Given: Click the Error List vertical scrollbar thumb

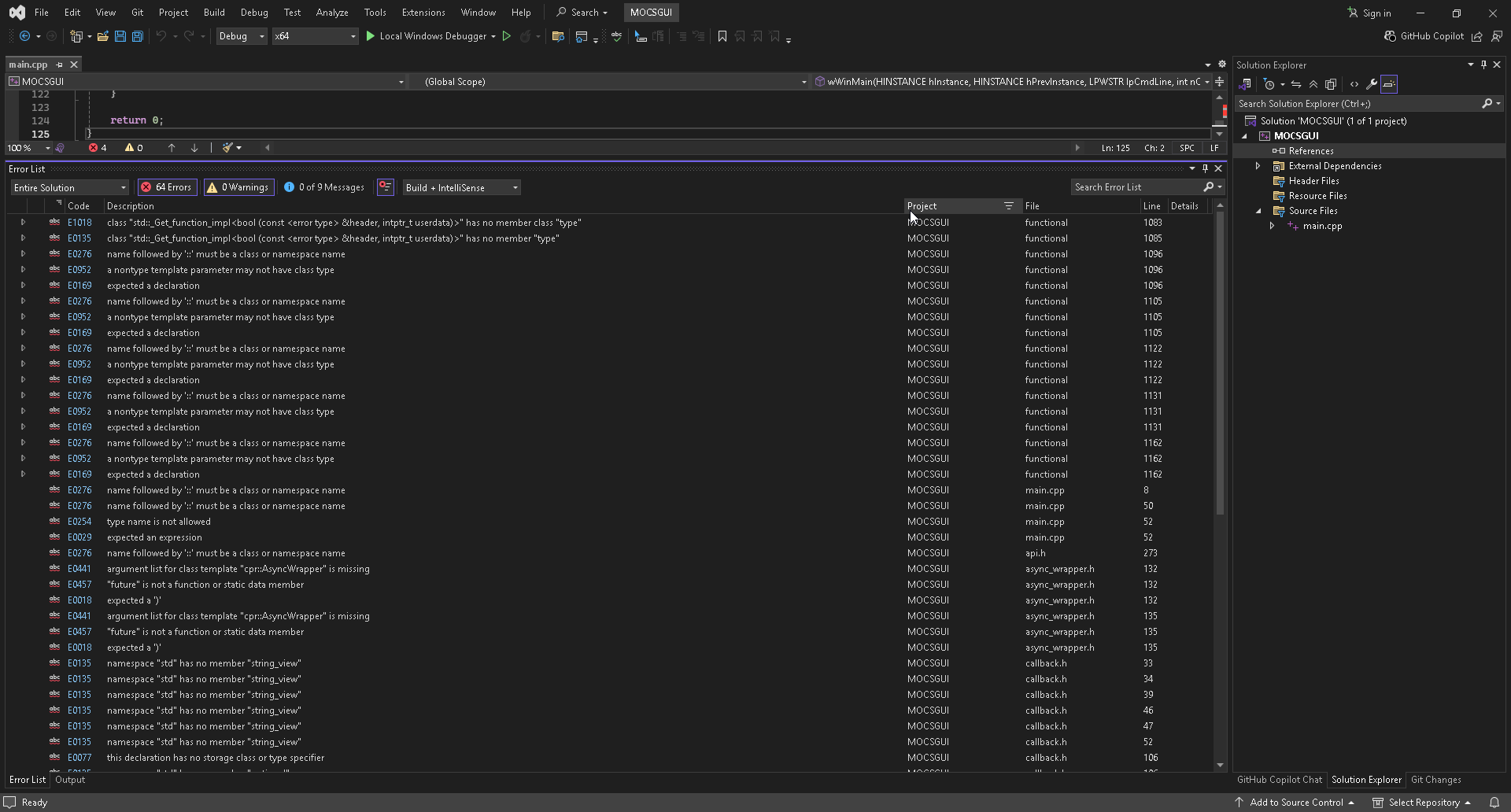Looking at the screenshot, I should click(x=1220, y=362).
